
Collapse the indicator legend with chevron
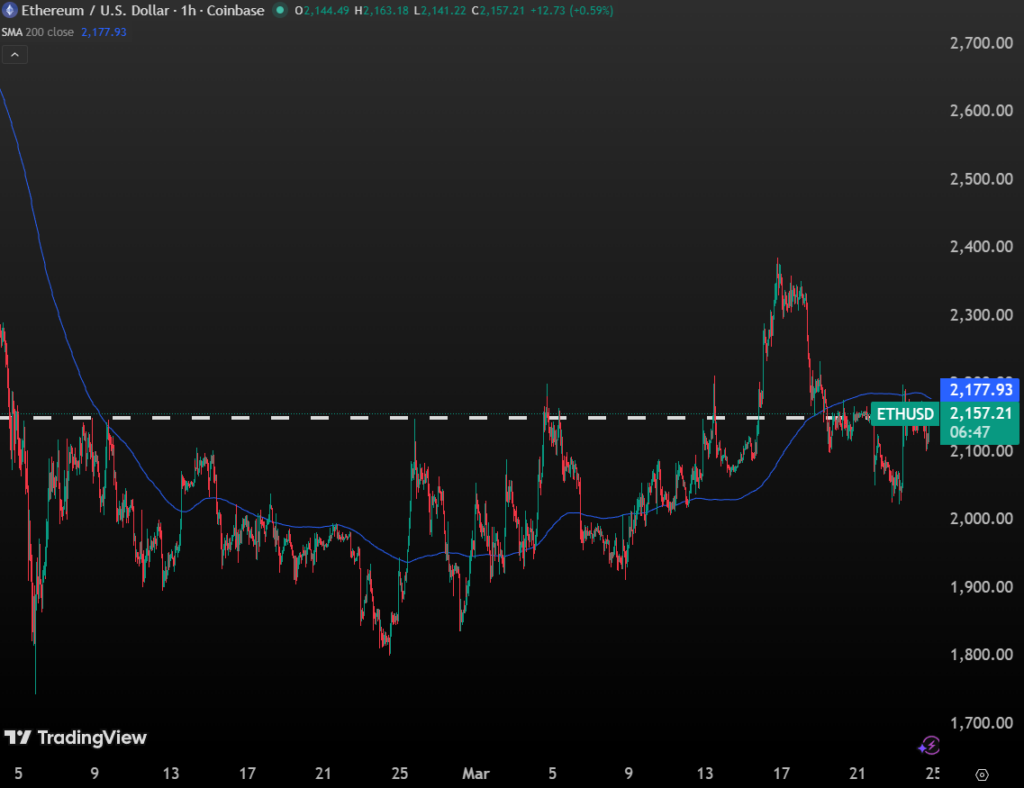tap(14, 55)
